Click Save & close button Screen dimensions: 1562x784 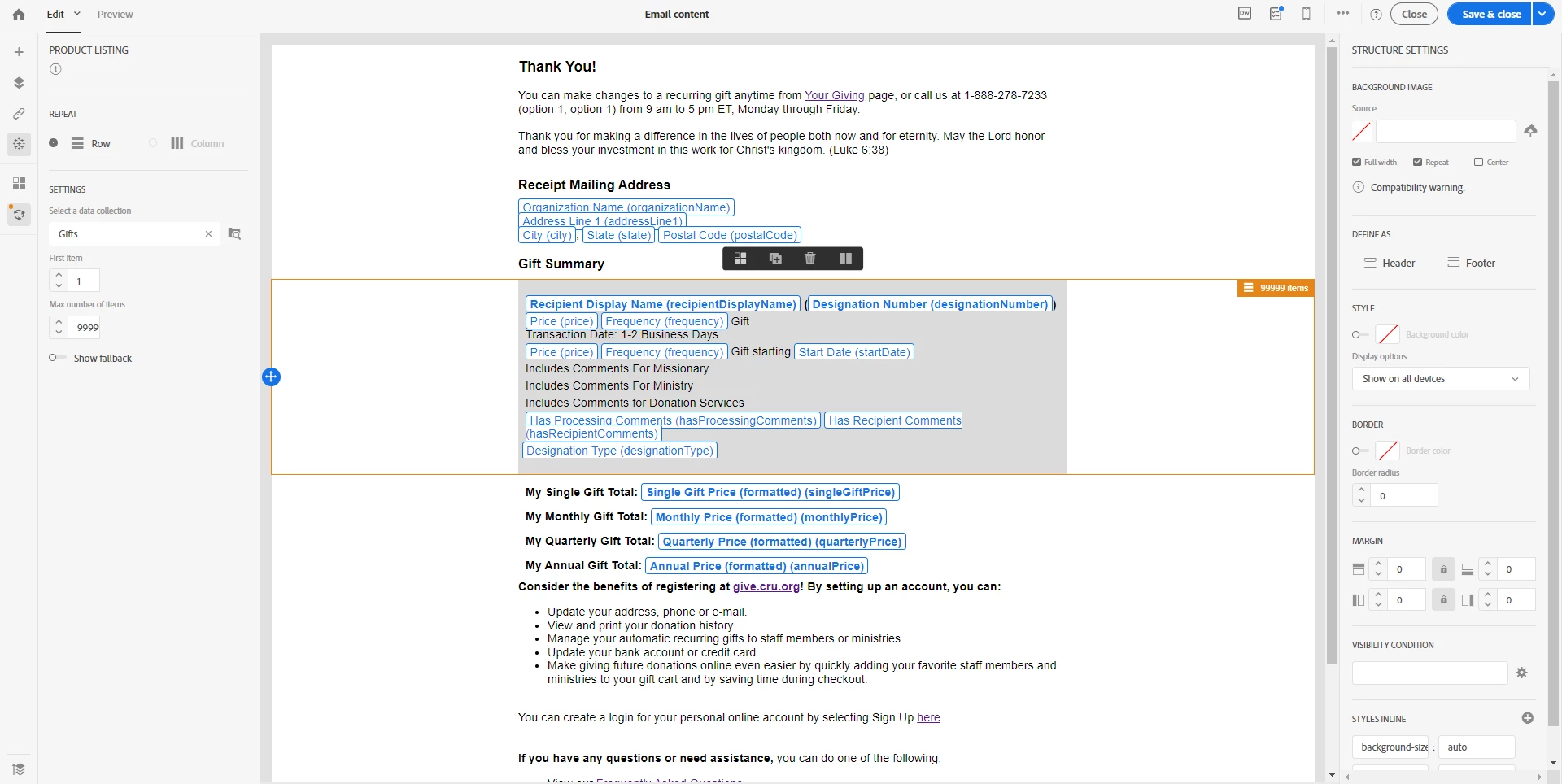1490,14
